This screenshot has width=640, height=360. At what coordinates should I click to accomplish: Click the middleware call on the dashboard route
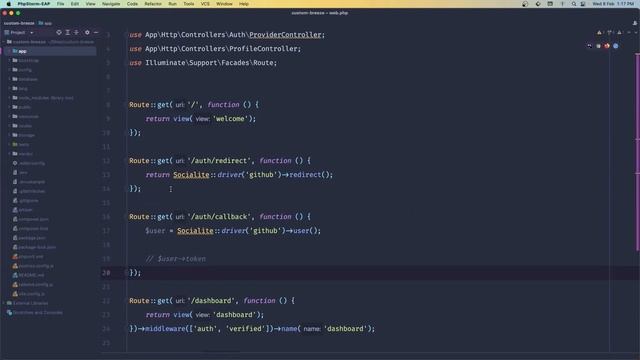click(165, 329)
